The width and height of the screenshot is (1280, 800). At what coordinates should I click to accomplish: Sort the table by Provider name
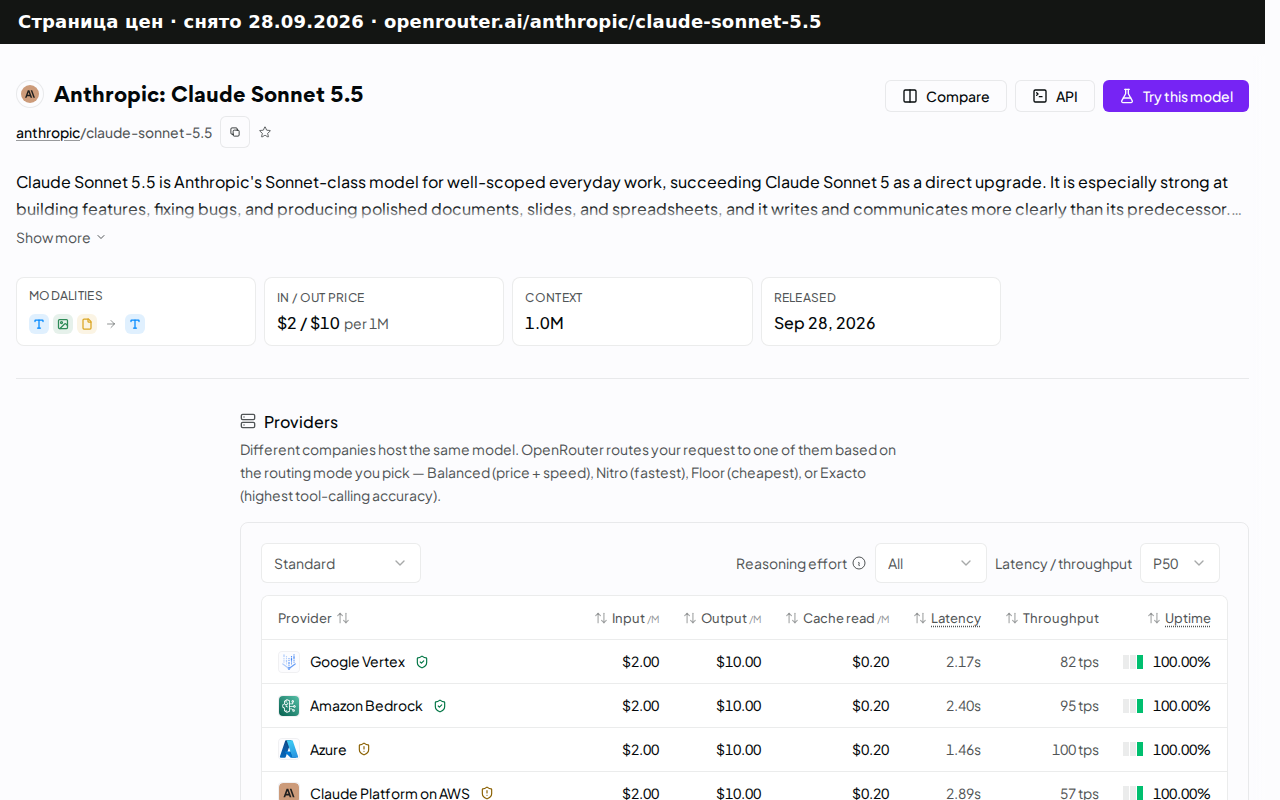pos(314,618)
